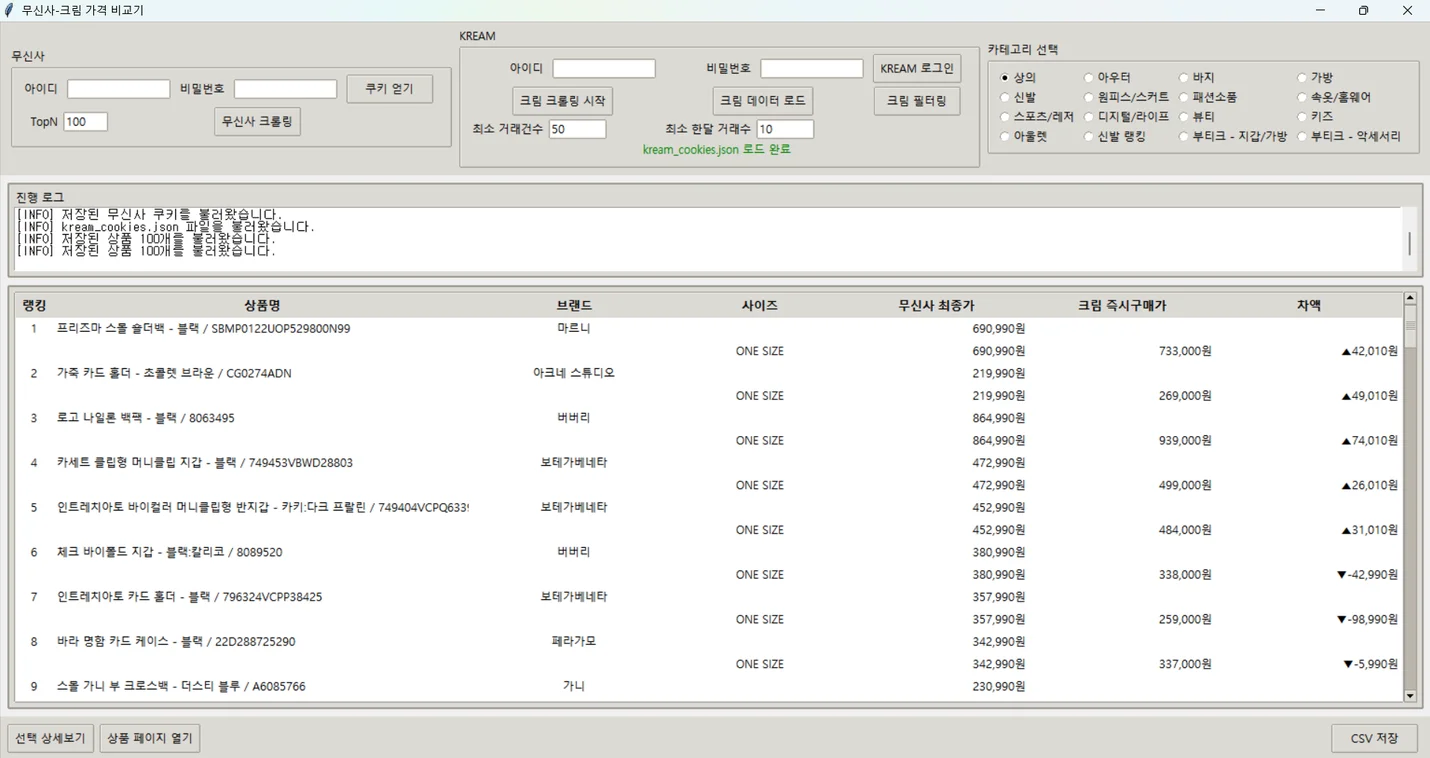The image size is (1430, 758).
Task: Start crawling with the 무신사 크롤링 button
Action: pyautogui.click(x=256, y=121)
